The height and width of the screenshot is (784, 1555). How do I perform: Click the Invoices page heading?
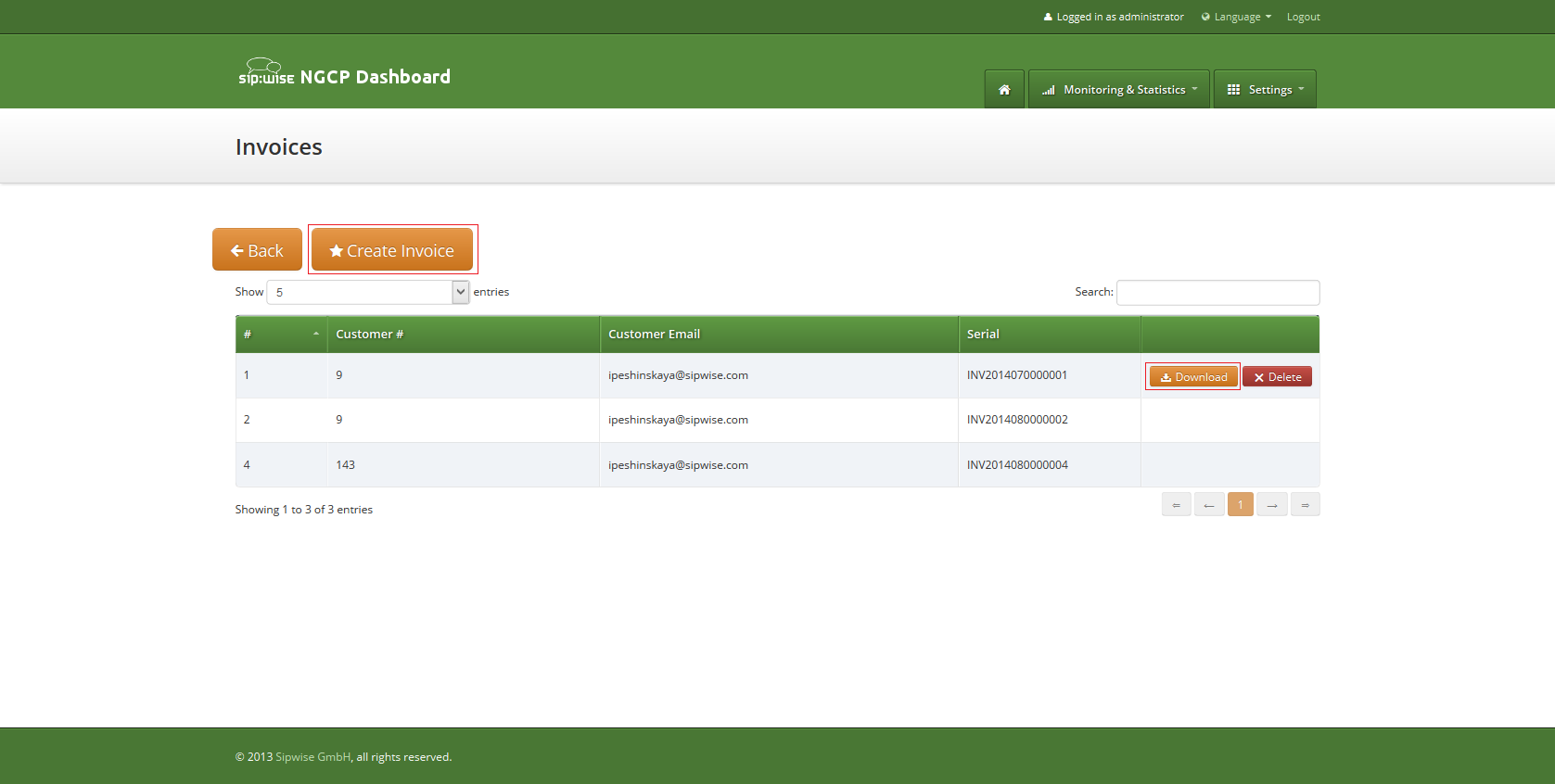(x=279, y=146)
